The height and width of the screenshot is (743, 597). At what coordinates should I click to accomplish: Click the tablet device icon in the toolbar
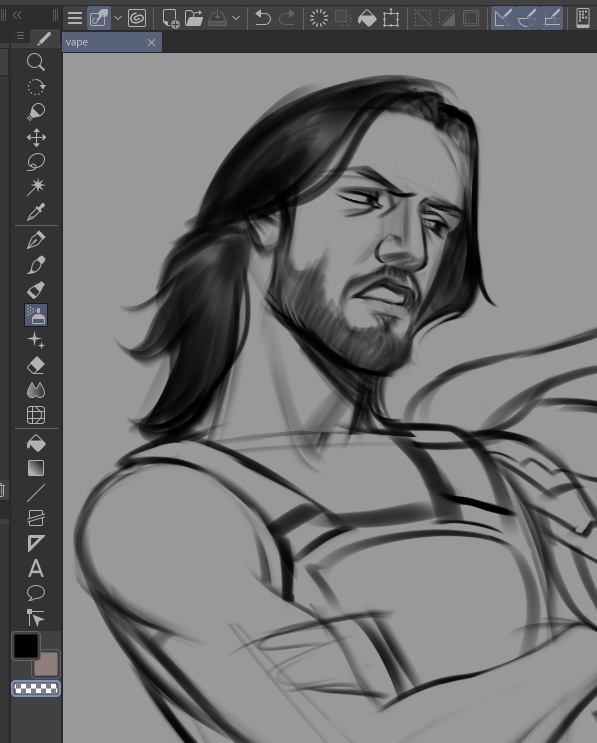coord(582,18)
